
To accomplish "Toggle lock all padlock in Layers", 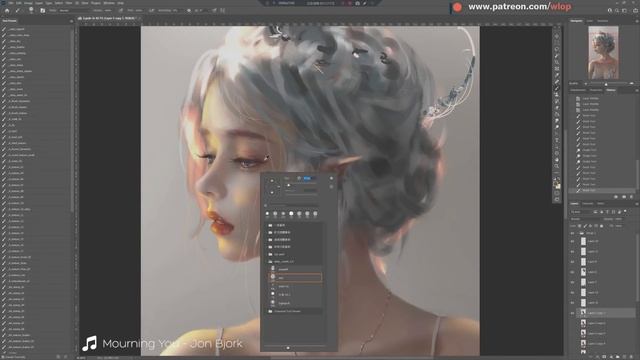I will click(601, 226).
